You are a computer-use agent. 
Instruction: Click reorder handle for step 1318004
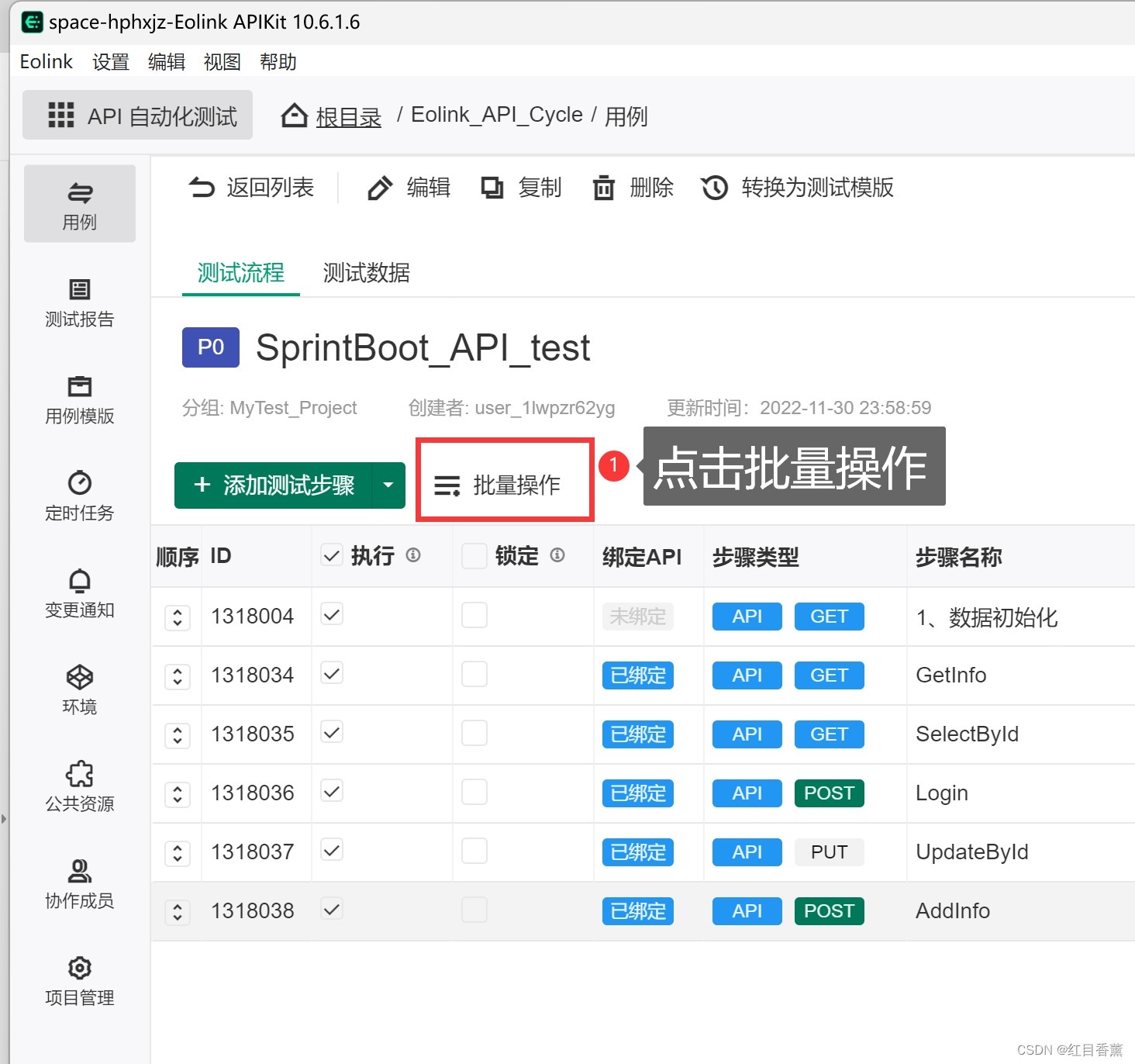pos(178,617)
